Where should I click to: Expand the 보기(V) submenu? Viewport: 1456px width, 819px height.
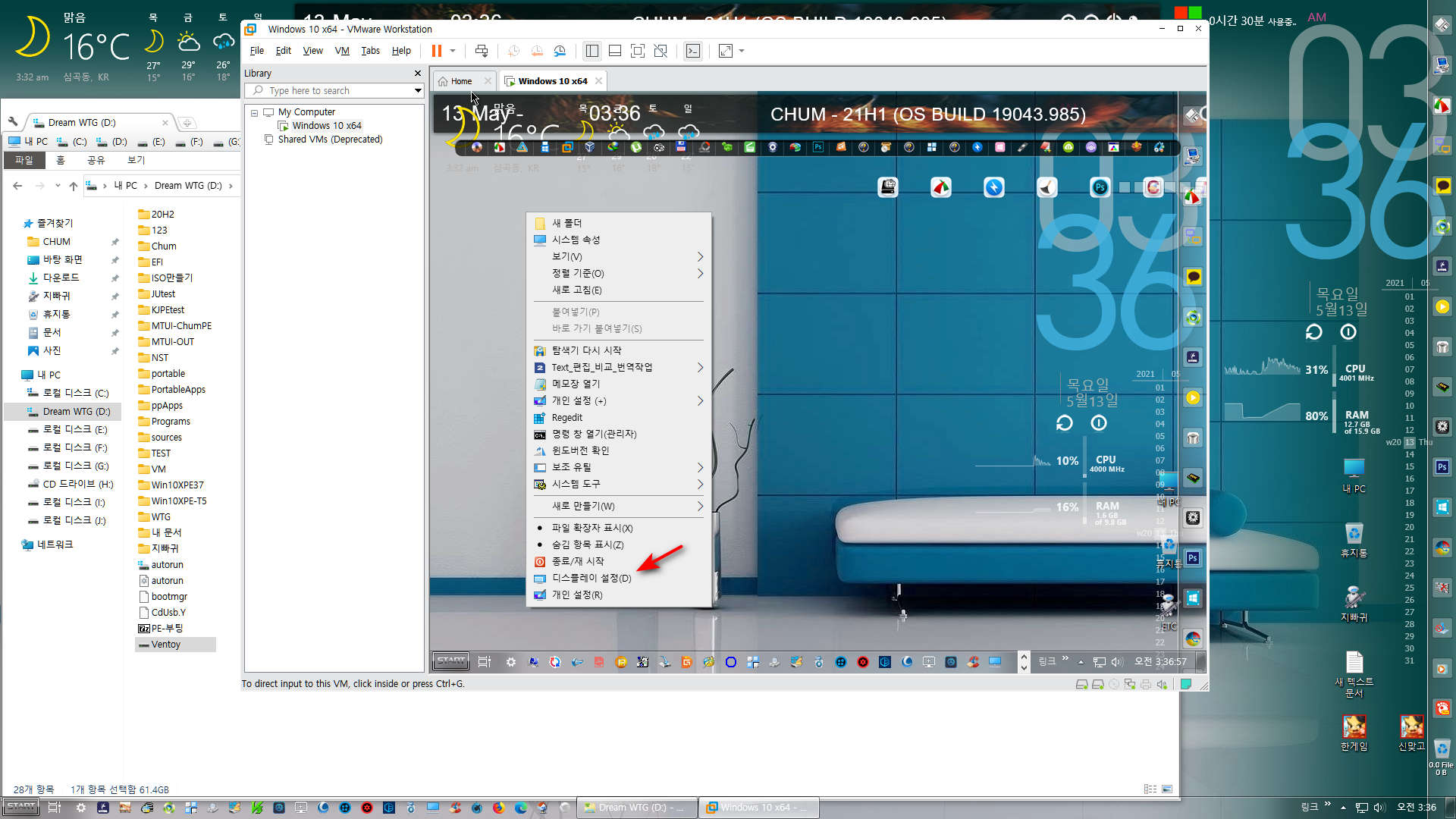[x=618, y=256]
